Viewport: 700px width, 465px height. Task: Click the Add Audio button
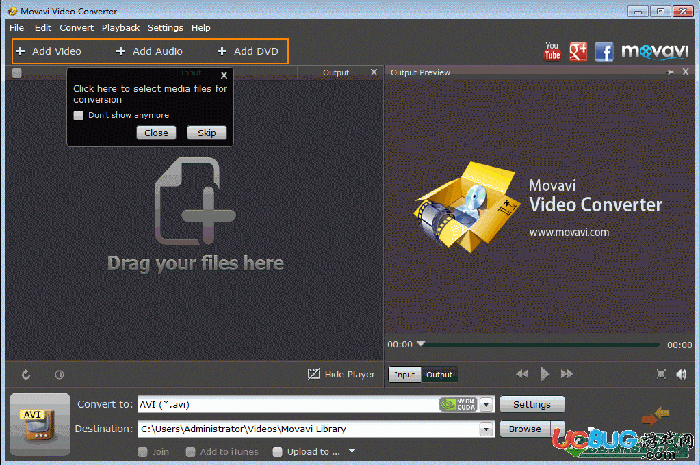(x=149, y=51)
